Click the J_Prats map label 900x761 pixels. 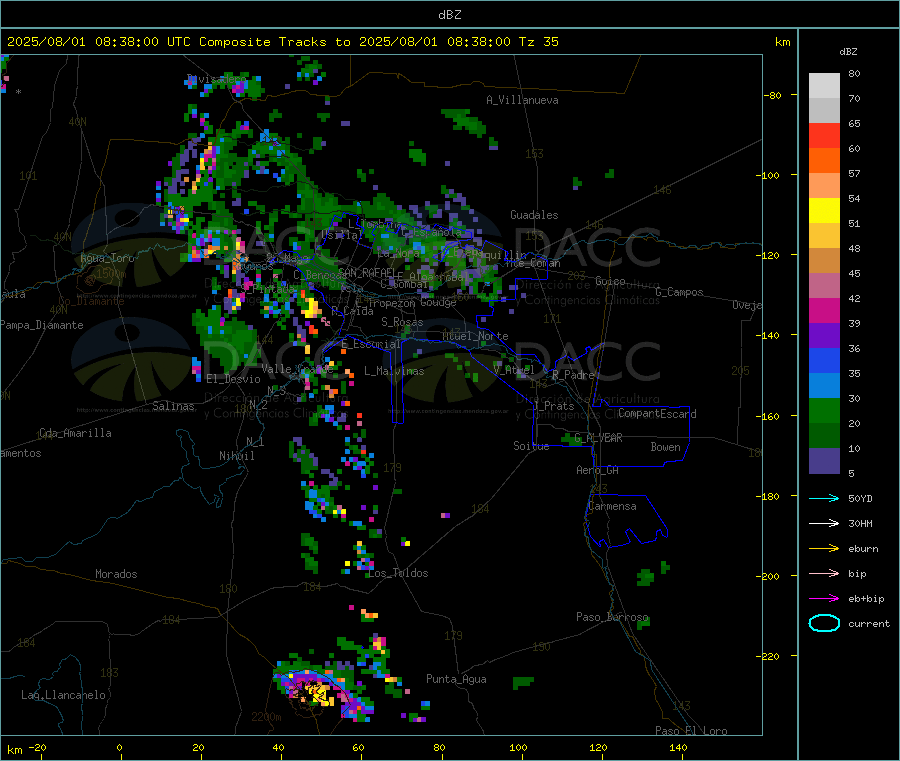pos(554,406)
